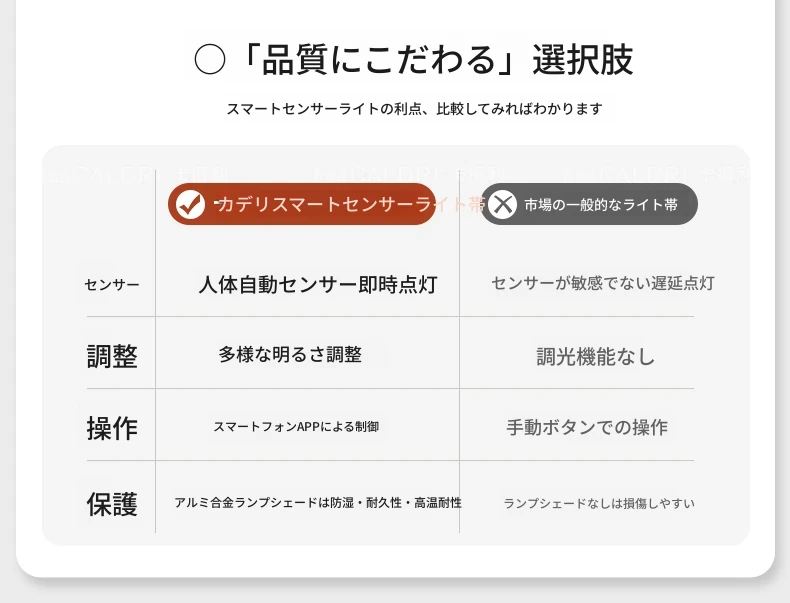Click the アルミ合金ランプシェード description text
Screen dimensions: 790x603
318,503
